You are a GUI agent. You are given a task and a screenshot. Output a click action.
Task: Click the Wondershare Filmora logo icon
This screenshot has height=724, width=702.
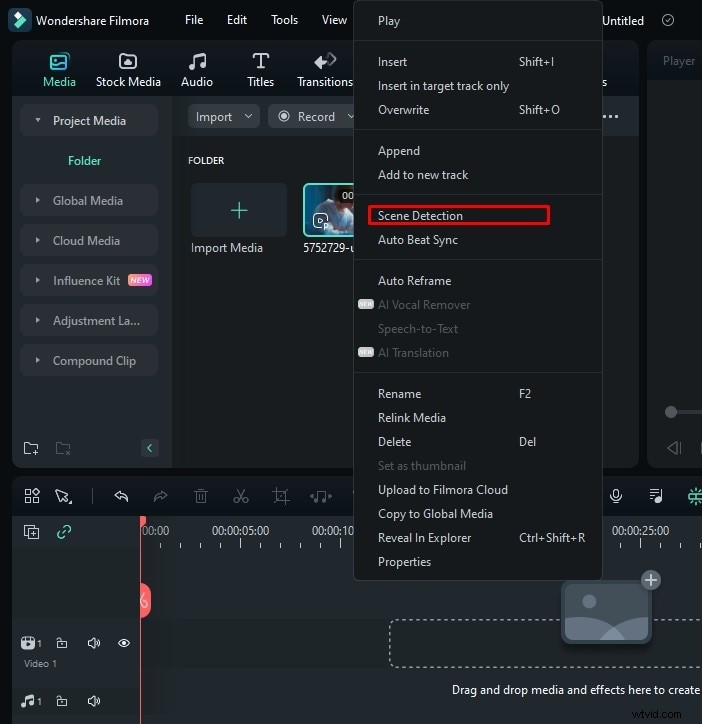[19, 20]
